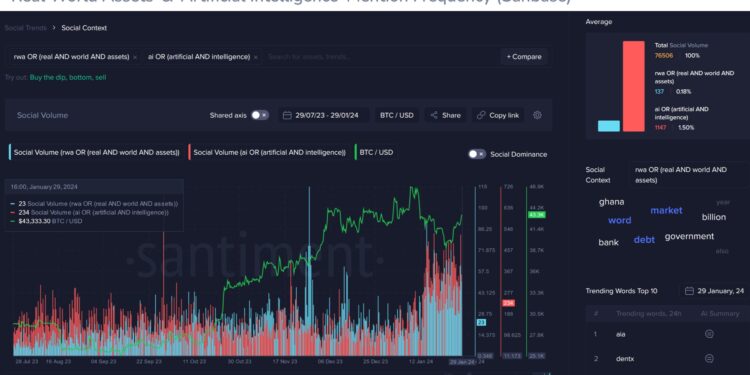Click Social Context breadcrumb
Viewport: 750px width, 375px height.
[x=84, y=28]
